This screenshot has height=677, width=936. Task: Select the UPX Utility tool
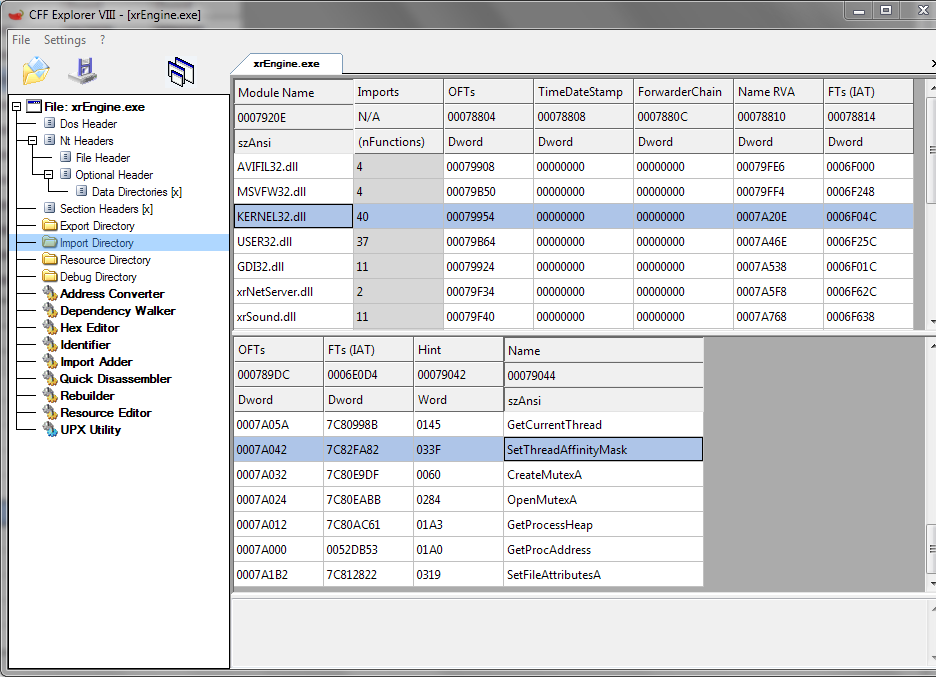point(90,430)
